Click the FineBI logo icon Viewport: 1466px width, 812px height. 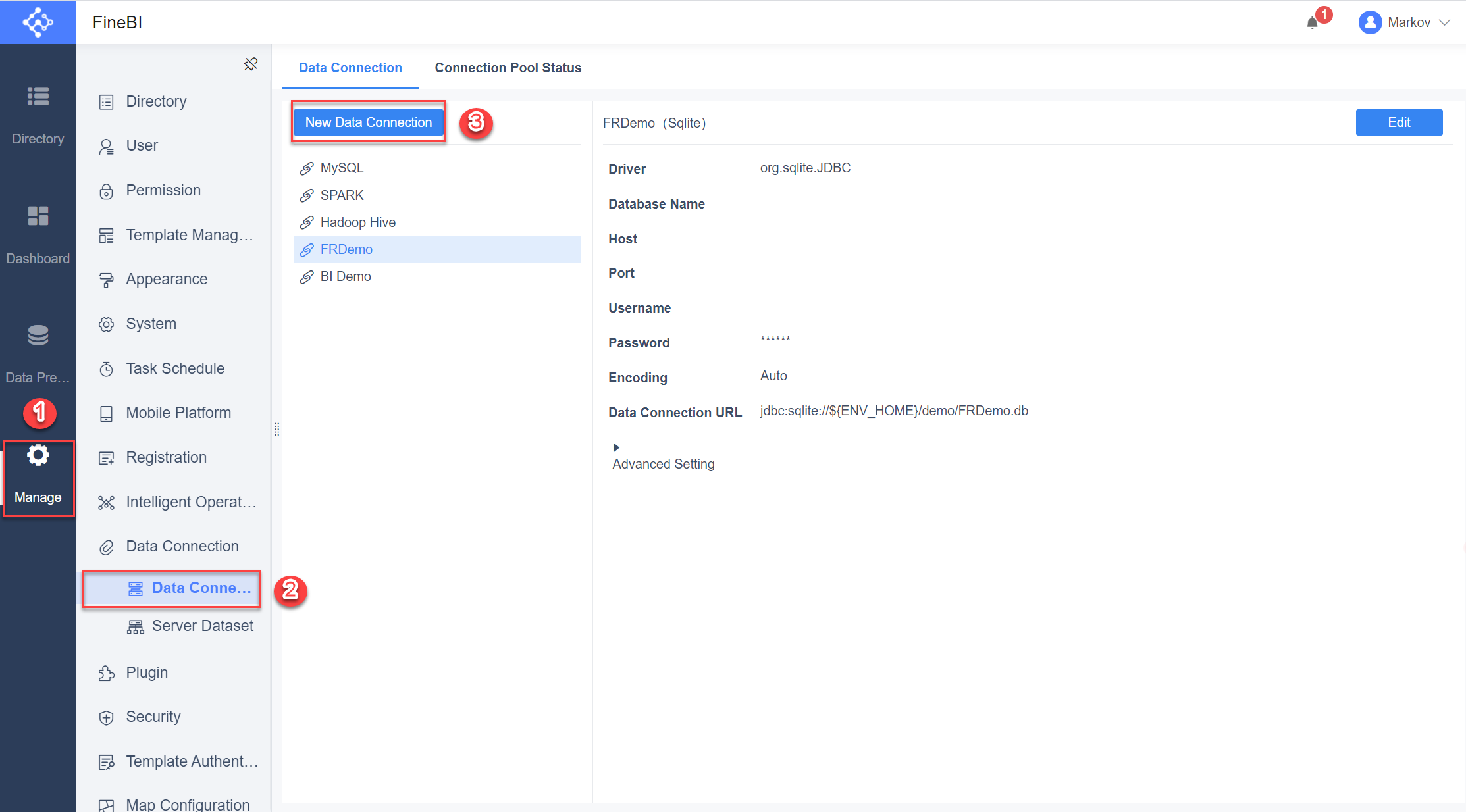pyautogui.click(x=38, y=22)
